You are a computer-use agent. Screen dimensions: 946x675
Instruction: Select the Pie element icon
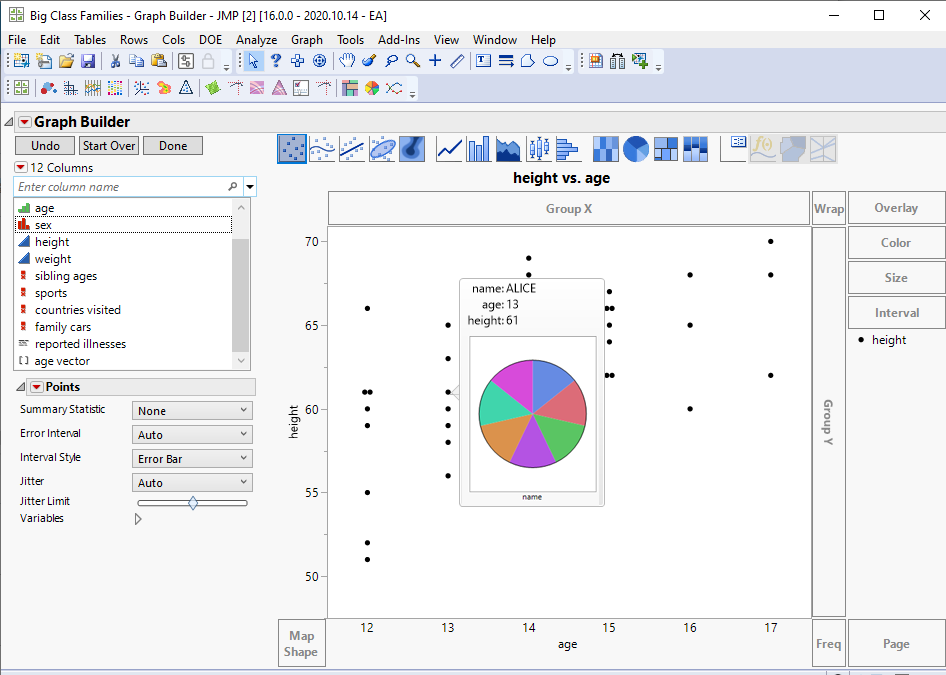pos(635,149)
